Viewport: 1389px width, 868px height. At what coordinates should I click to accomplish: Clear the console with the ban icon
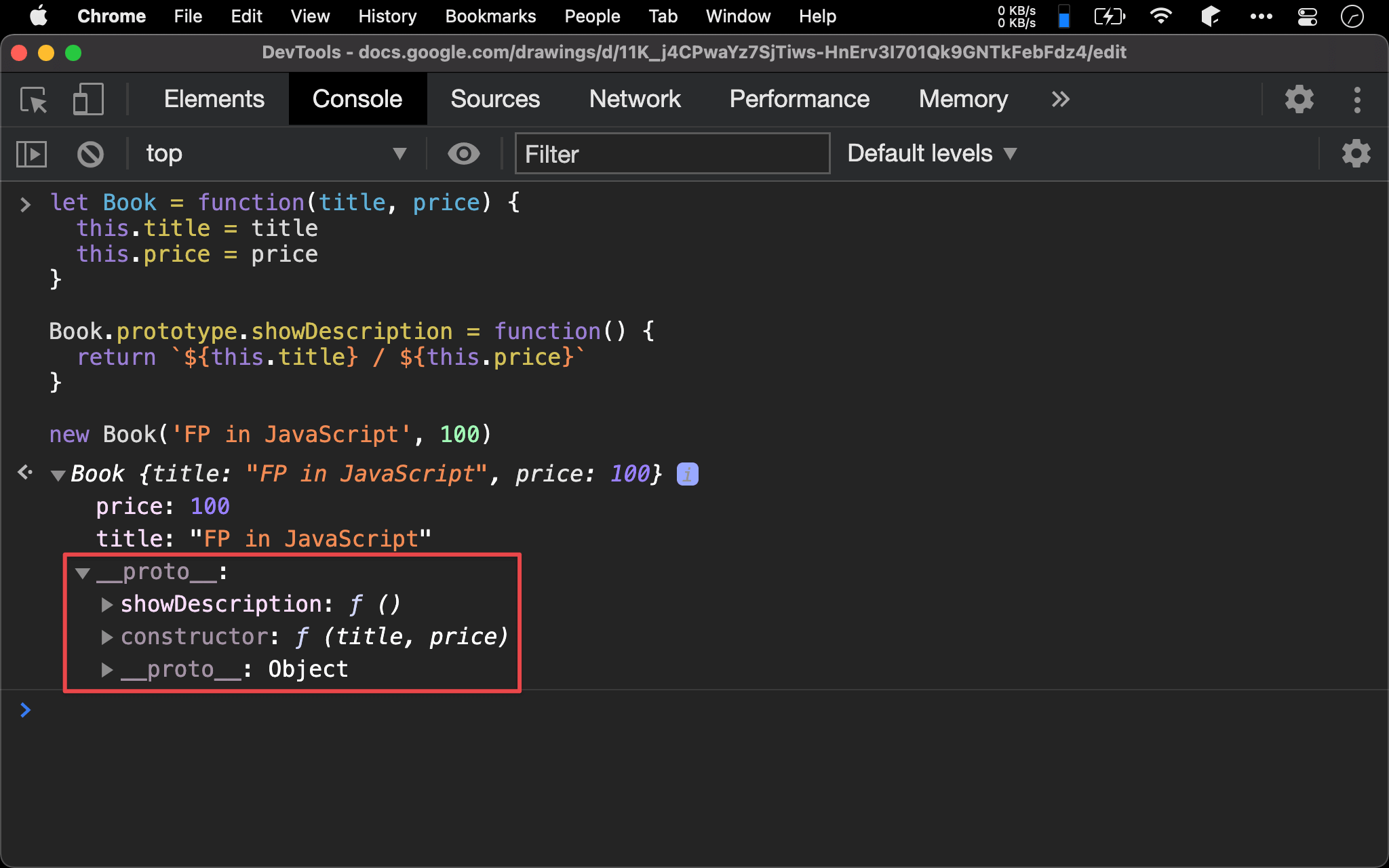click(90, 154)
